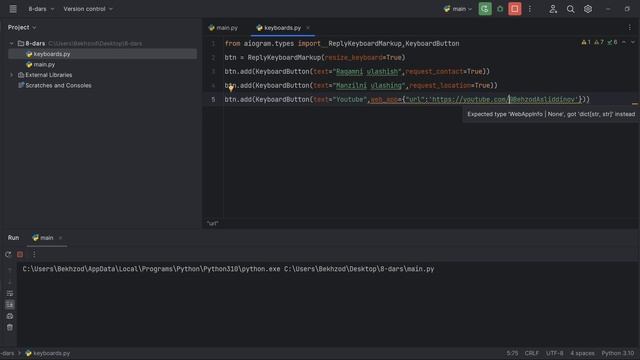
Task: Click the green Rerun main button
Action: tap(484, 9)
